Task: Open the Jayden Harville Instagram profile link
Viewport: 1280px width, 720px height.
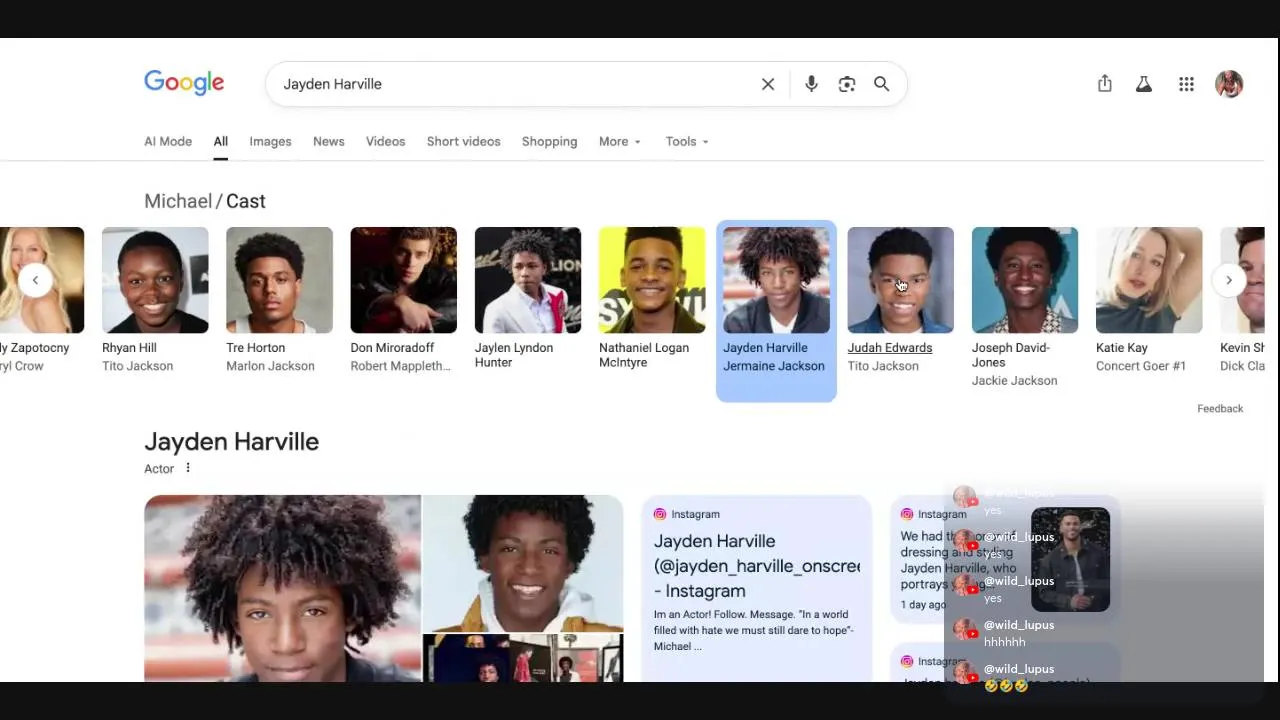Action: [x=757, y=565]
